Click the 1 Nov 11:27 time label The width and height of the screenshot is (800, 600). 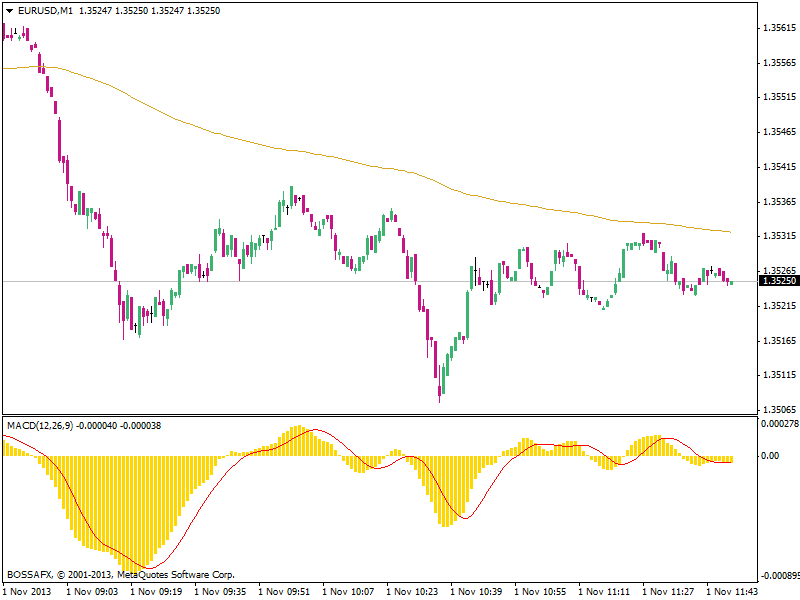click(x=668, y=592)
